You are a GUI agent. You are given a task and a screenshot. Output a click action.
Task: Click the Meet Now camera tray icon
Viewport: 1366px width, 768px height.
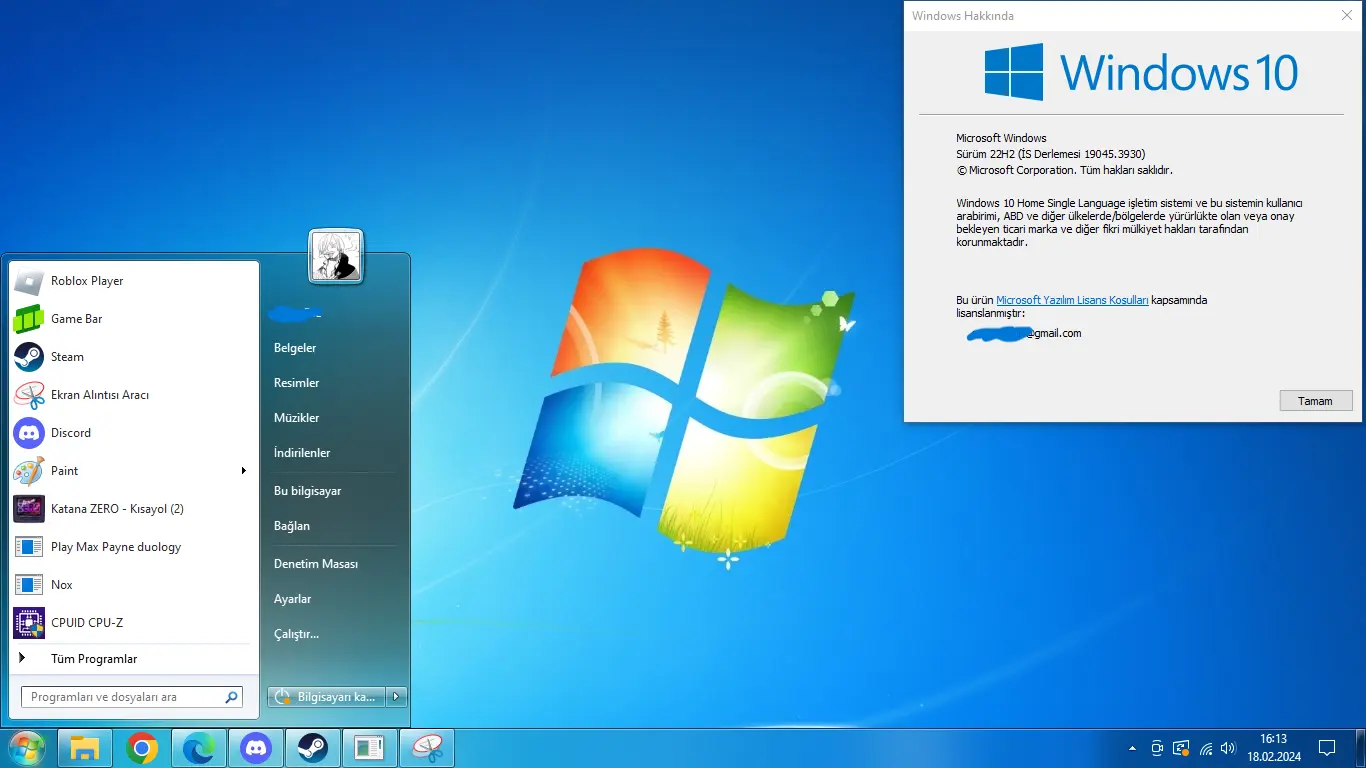coord(1157,748)
